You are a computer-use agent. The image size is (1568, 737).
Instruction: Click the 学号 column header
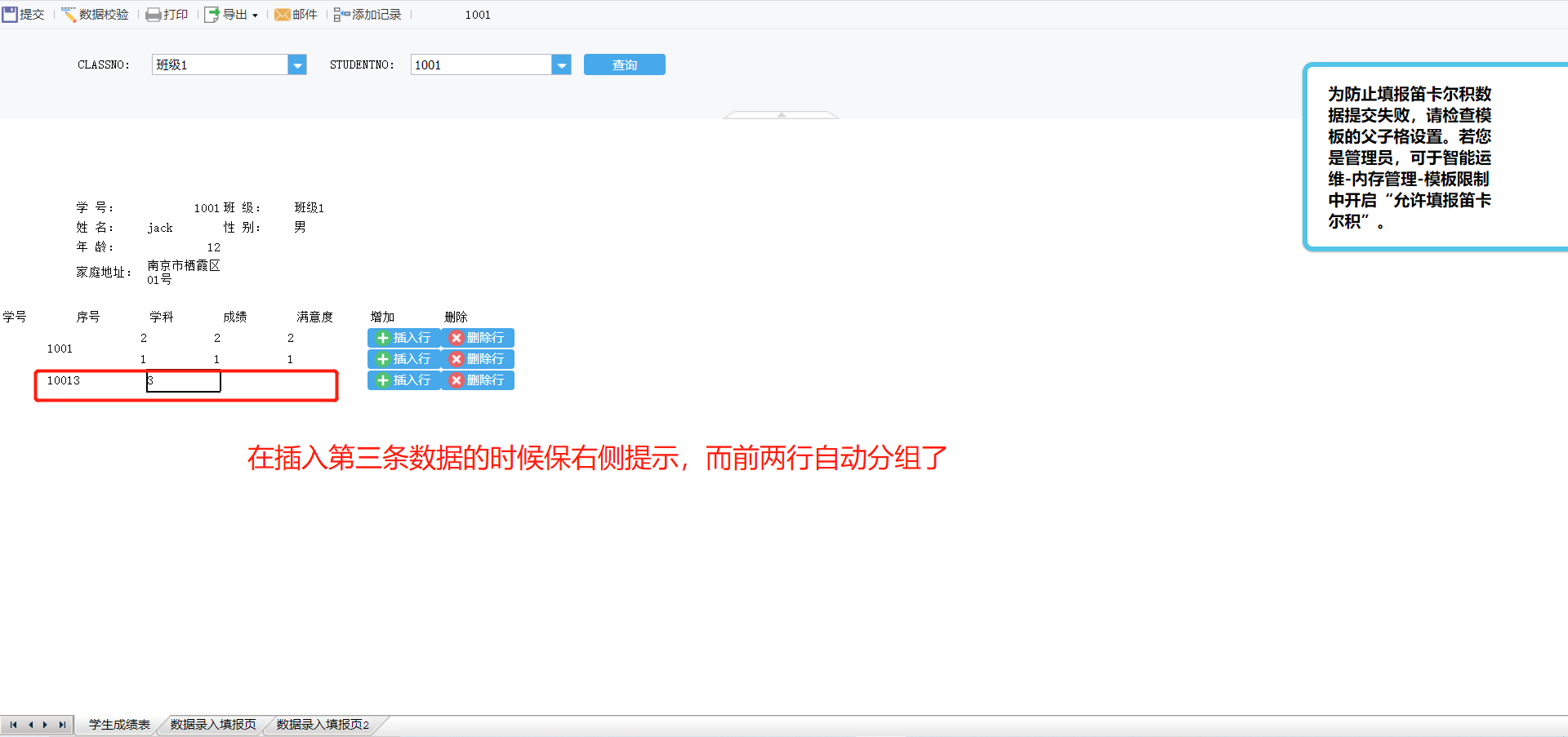coord(15,317)
